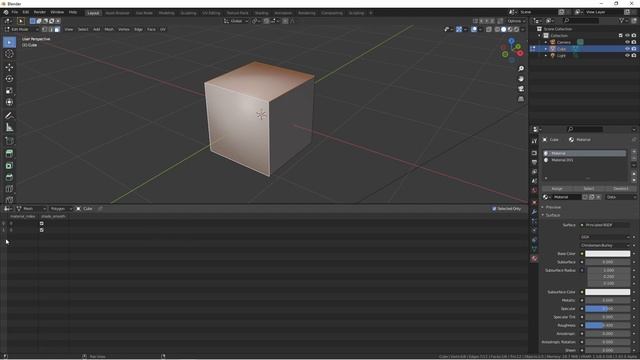Open the Polygon domain dropdown
Image resolution: width=640 pixels, height=360 pixels.
(x=60, y=209)
